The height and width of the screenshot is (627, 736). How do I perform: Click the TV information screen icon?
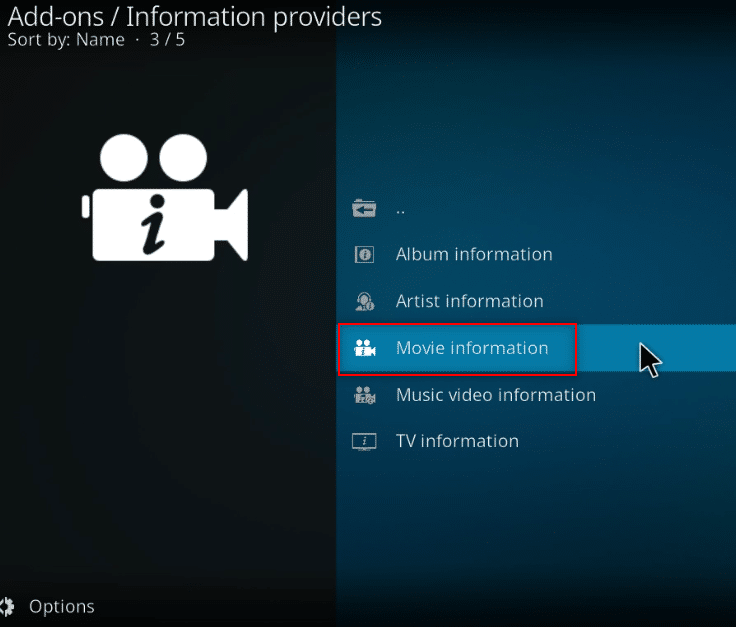pos(364,442)
